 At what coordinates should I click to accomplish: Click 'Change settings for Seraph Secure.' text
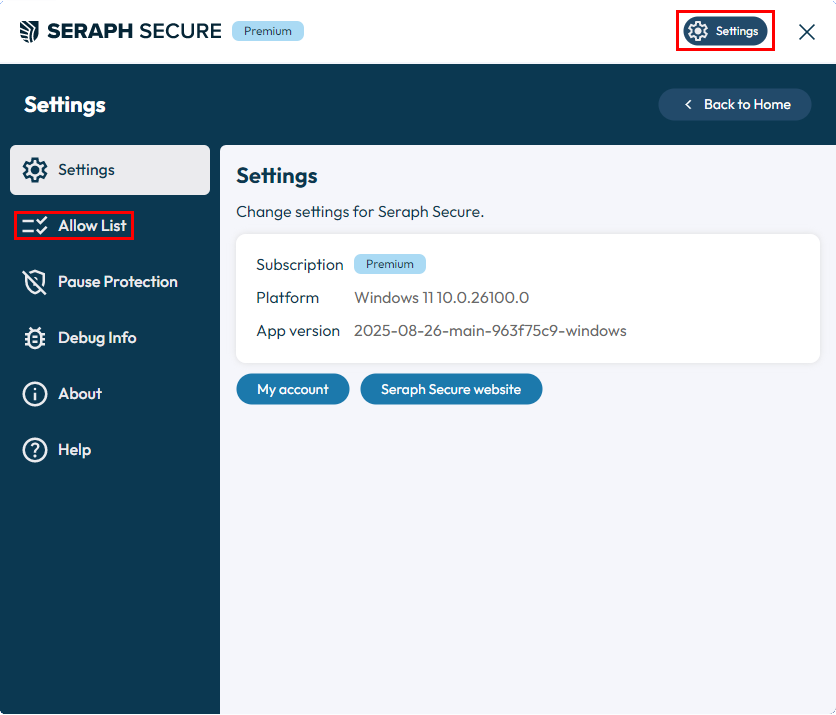[x=360, y=212]
